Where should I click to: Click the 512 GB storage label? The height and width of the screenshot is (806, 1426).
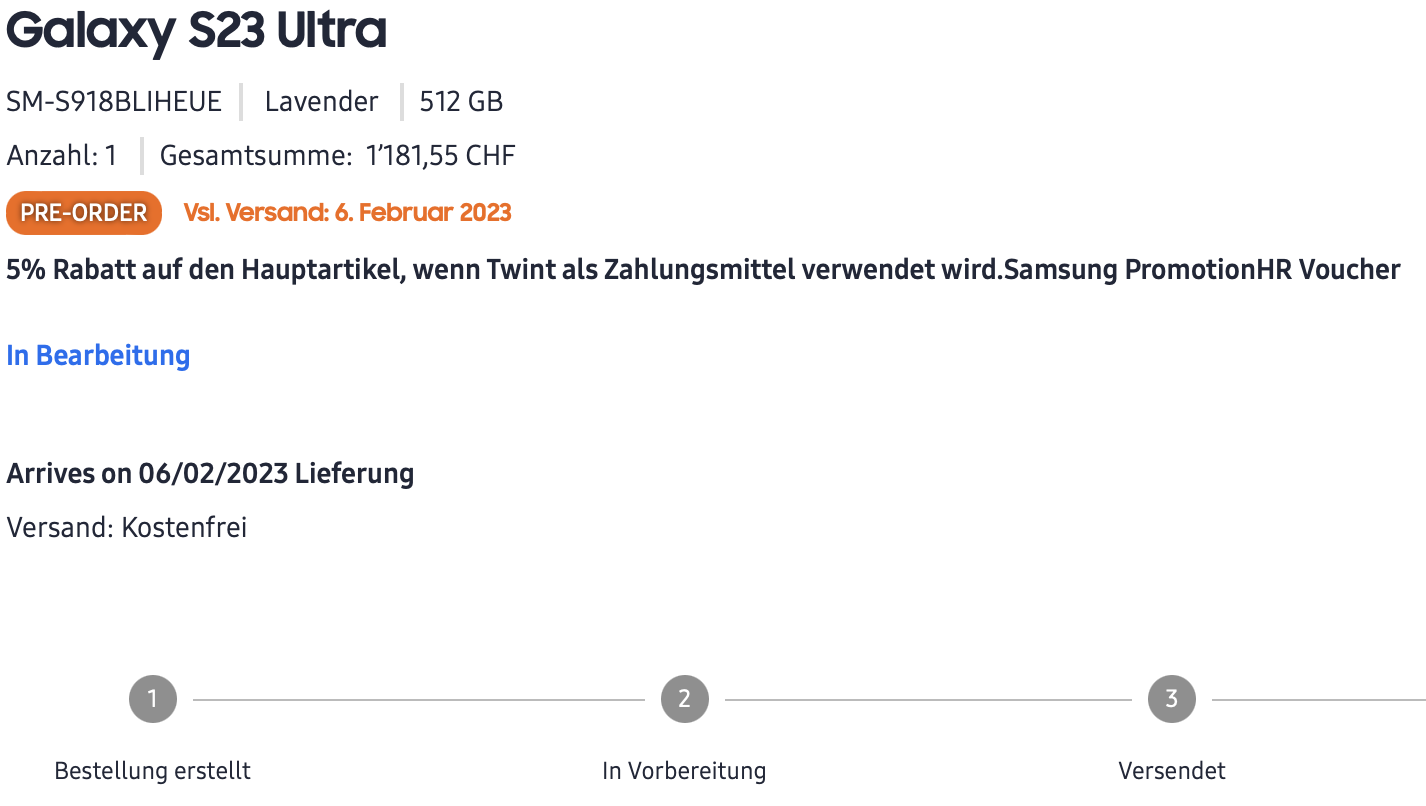461,101
